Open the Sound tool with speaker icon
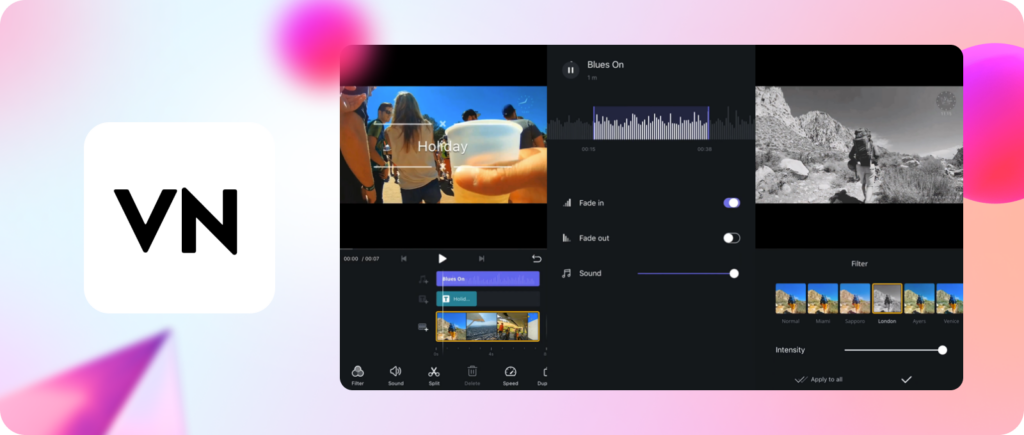The height and width of the screenshot is (435, 1024). 395,374
